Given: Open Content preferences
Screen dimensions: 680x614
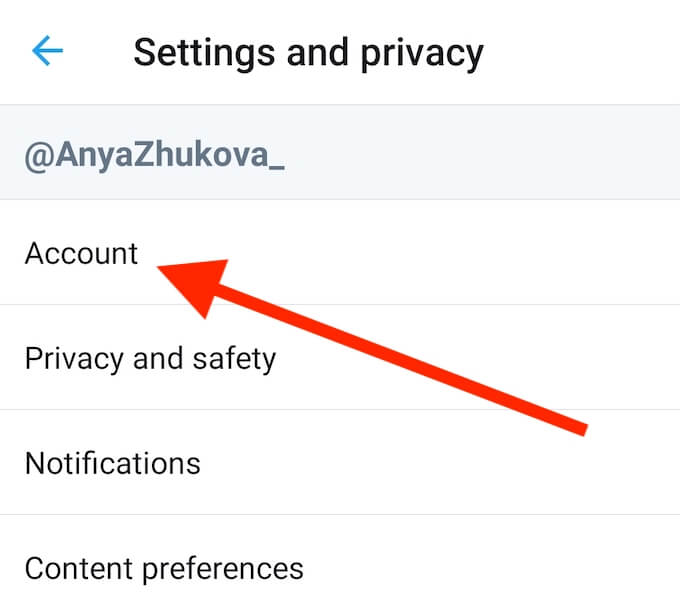Looking at the screenshot, I should (x=164, y=569).
